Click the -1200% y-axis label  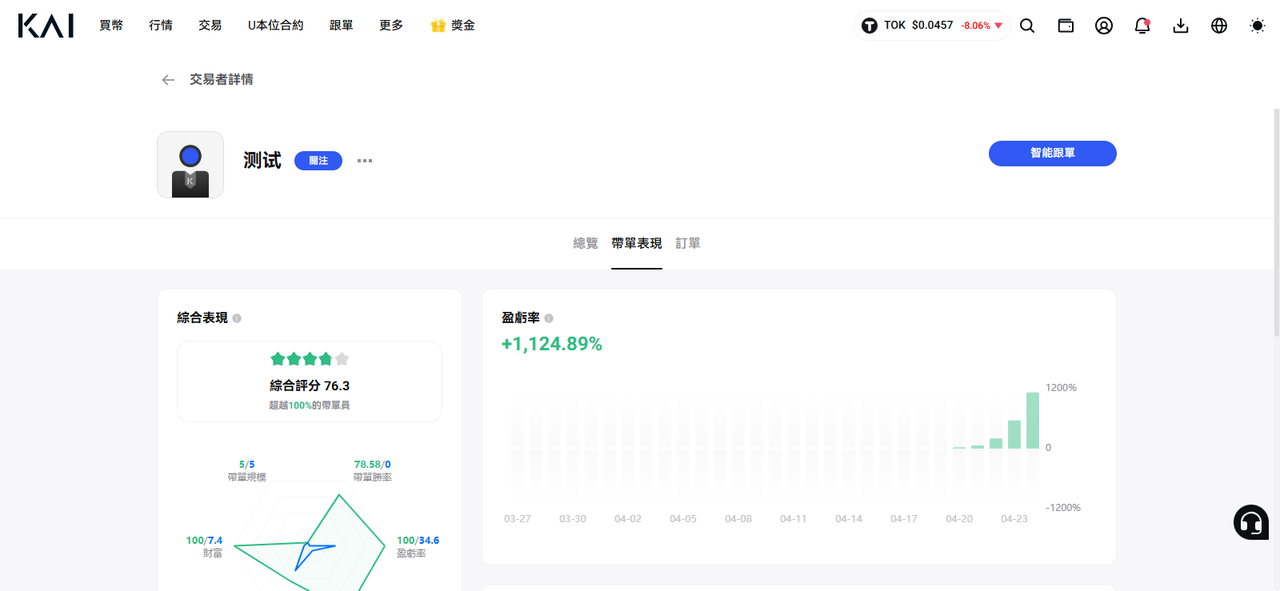tap(1063, 507)
